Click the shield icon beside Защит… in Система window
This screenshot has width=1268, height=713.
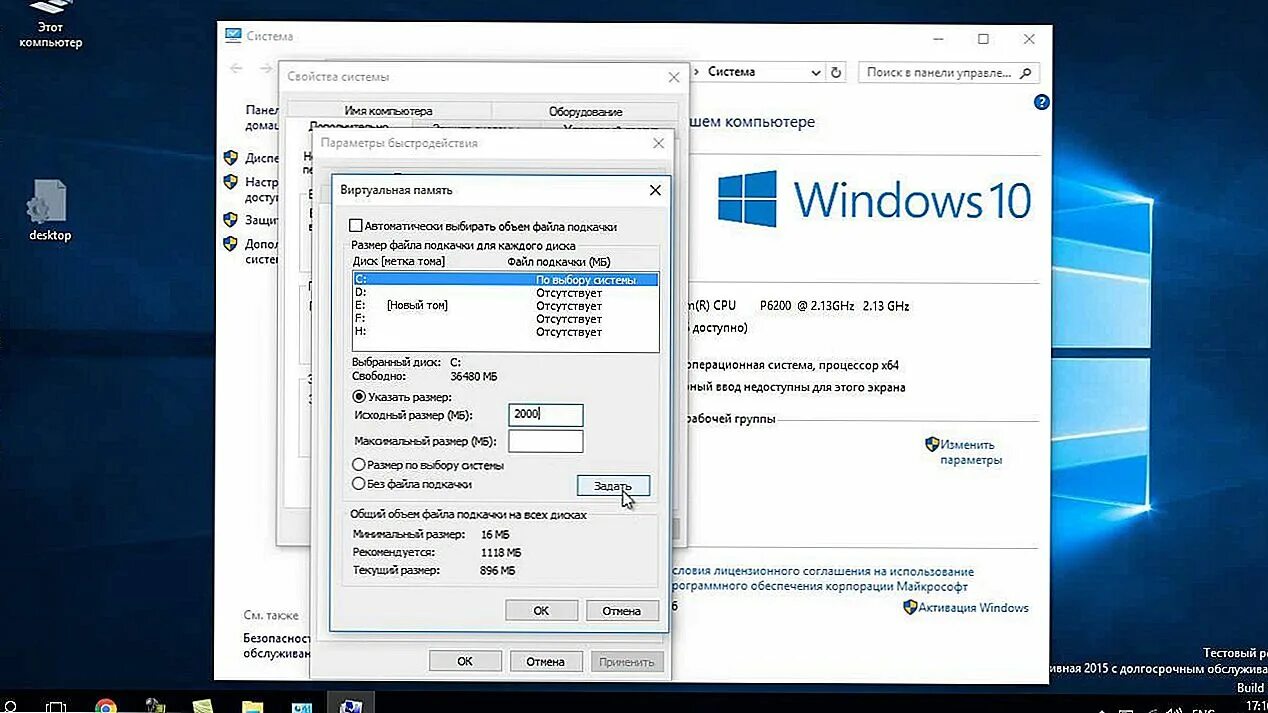pyautogui.click(x=230, y=219)
